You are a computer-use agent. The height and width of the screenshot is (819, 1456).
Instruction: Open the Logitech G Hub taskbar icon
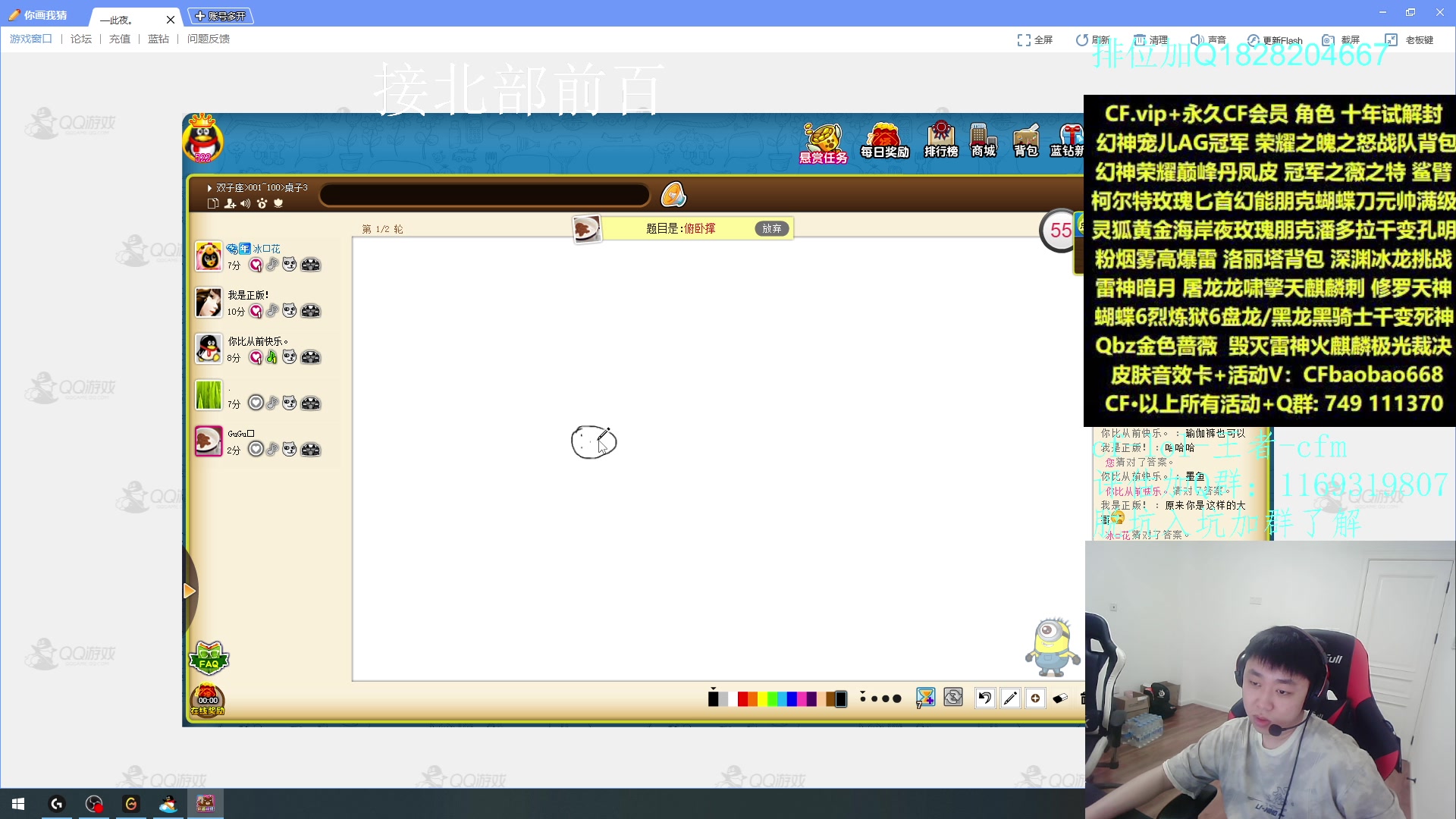click(57, 804)
